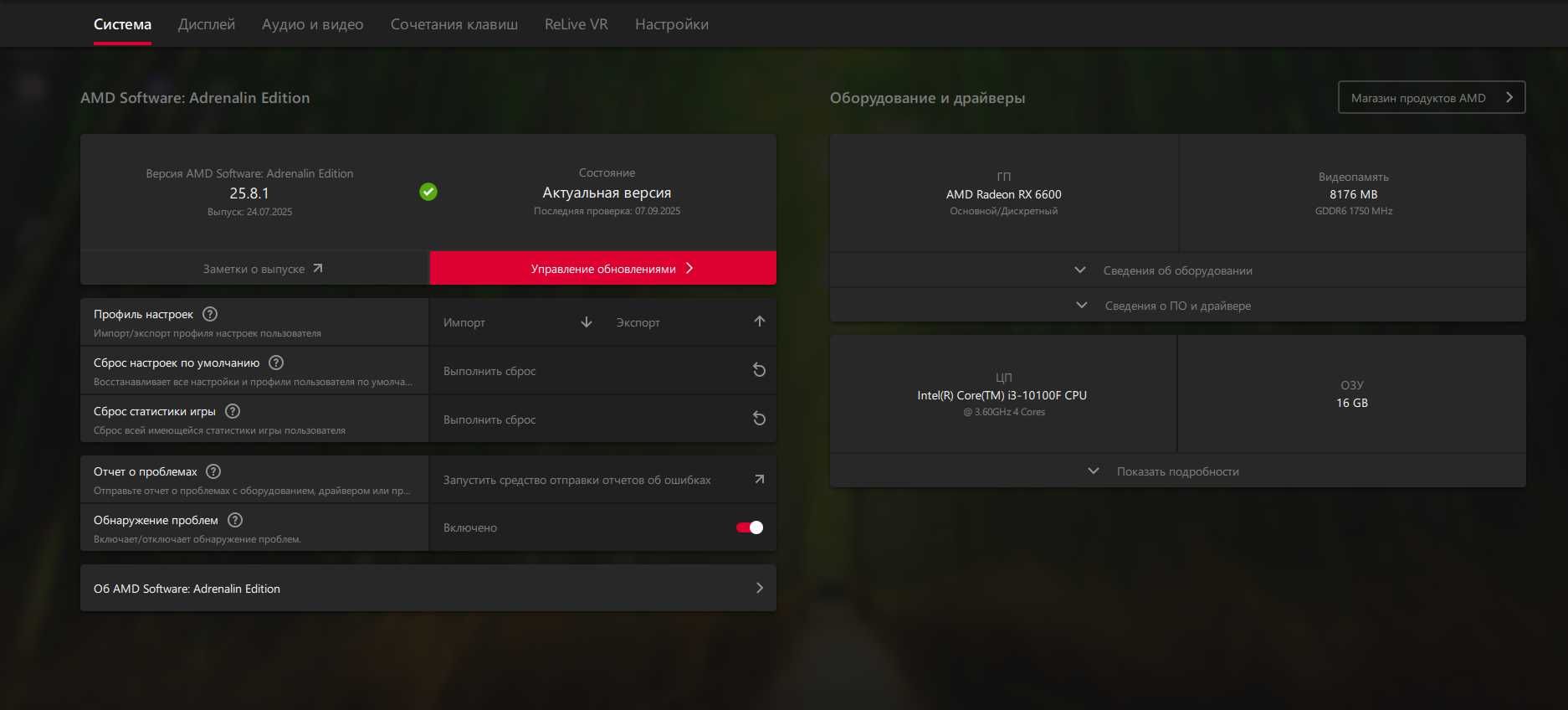Open Магазин продуктов AMD
The width and height of the screenshot is (1568, 710).
[x=1432, y=97]
